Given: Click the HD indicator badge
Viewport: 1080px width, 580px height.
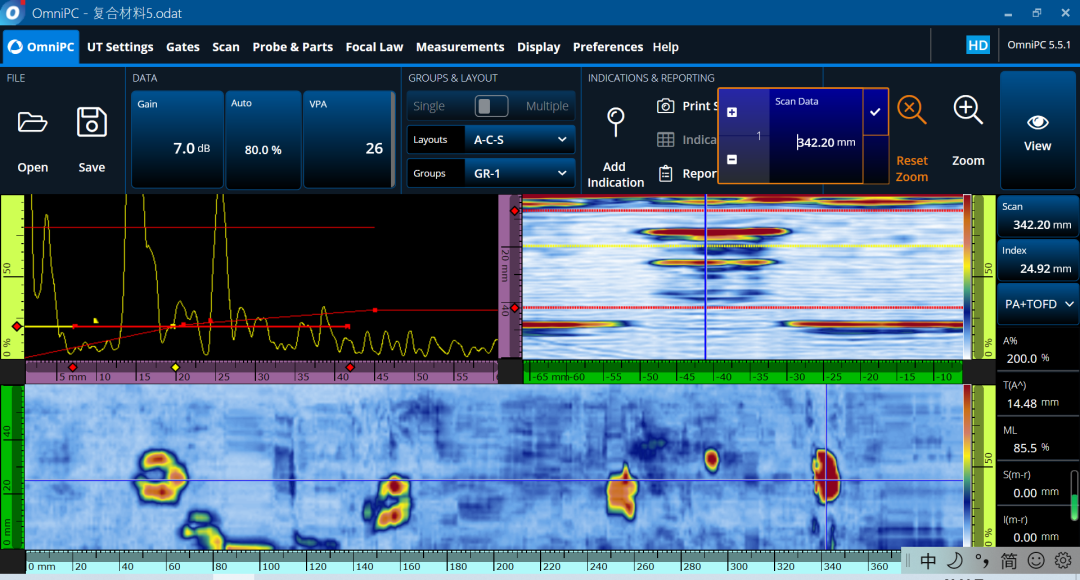Looking at the screenshot, I should point(977,45).
